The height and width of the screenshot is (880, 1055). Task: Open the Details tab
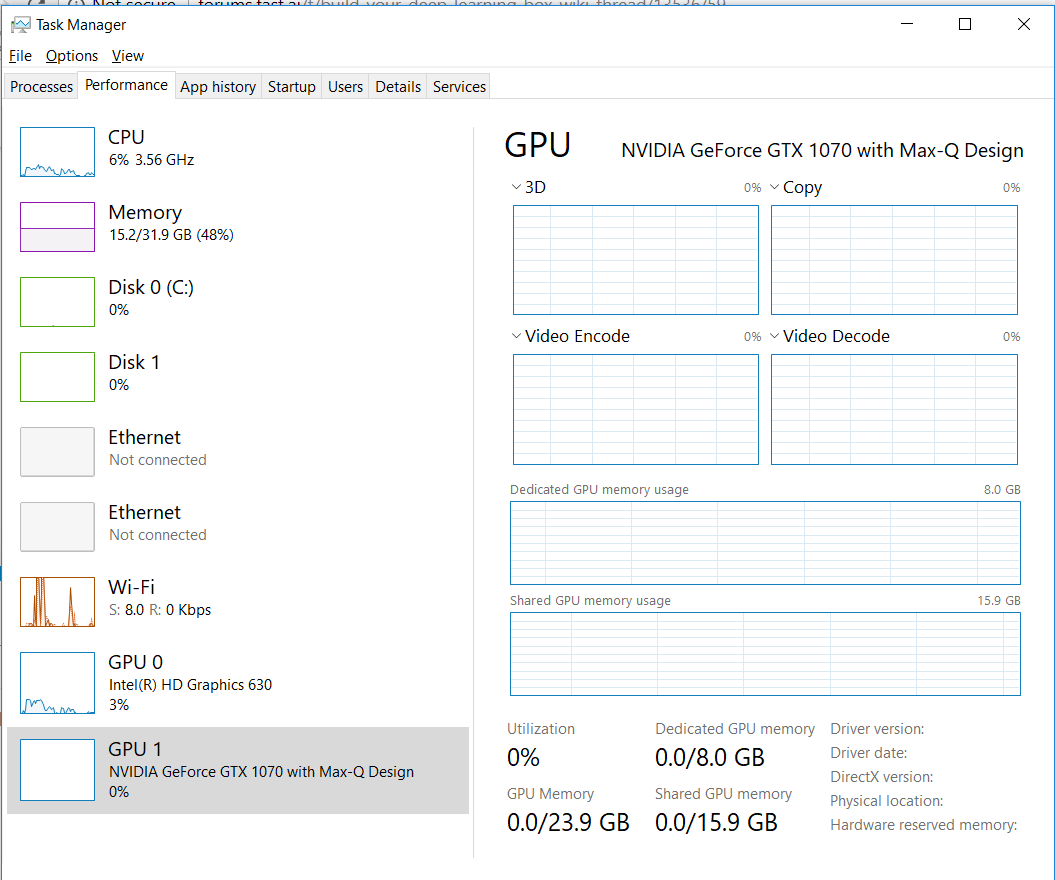(398, 87)
